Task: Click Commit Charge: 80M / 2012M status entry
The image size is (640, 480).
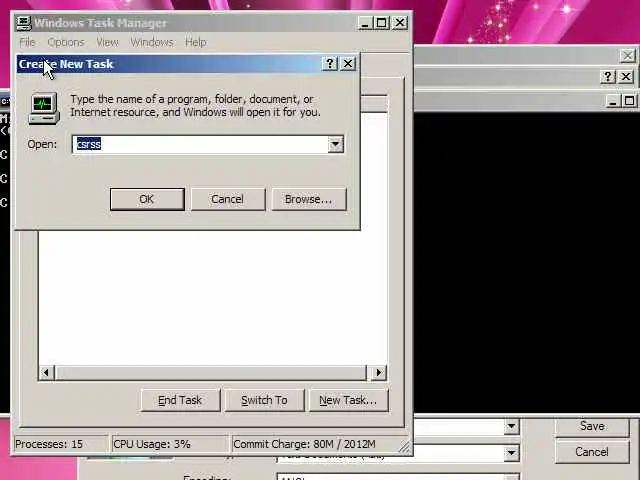Action: coord(314,444)
